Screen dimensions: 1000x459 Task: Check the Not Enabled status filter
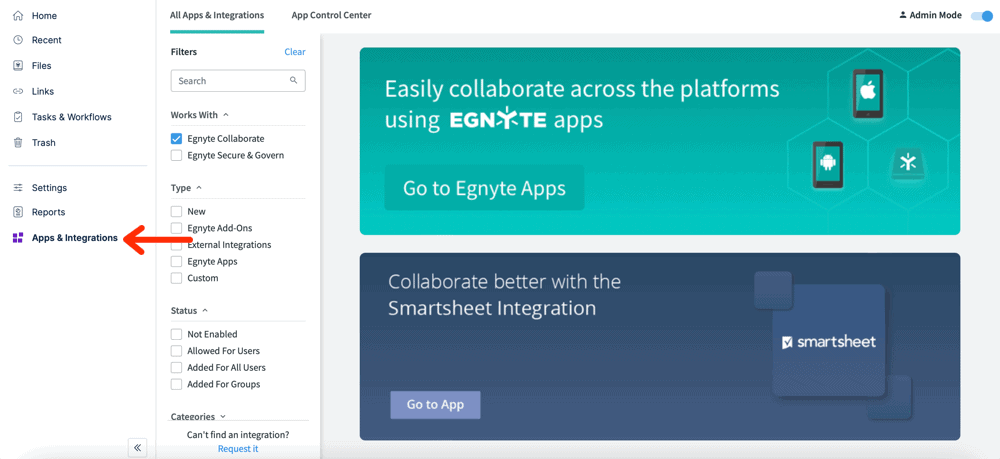177,334
